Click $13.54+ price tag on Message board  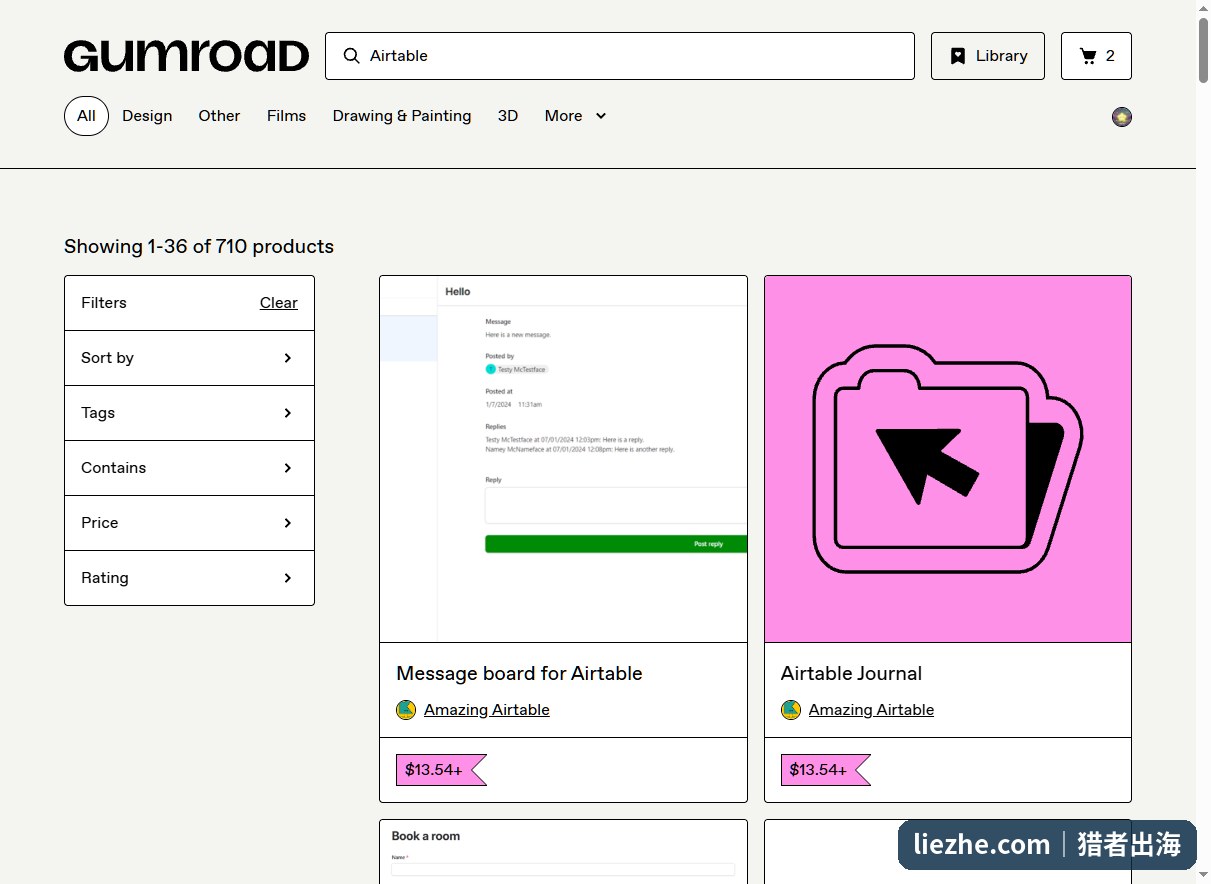point(441,770)
